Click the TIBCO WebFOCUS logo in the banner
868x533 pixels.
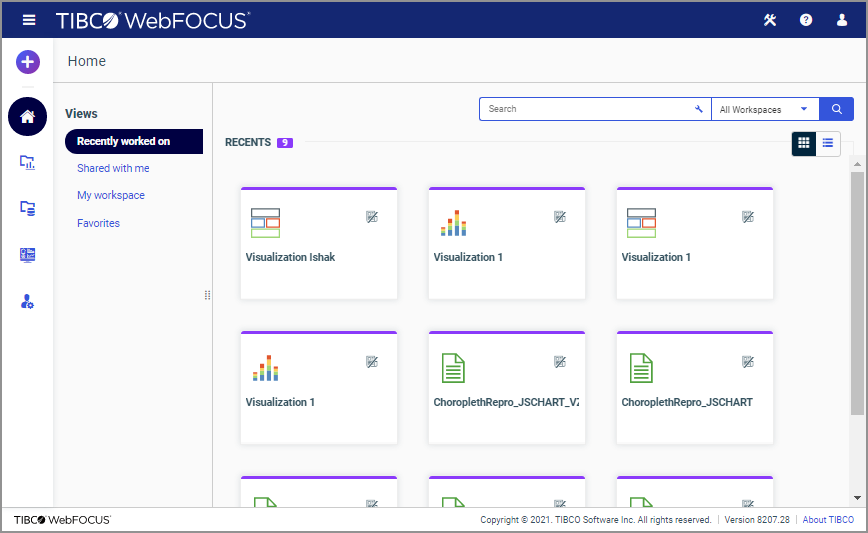pos(153,20)
